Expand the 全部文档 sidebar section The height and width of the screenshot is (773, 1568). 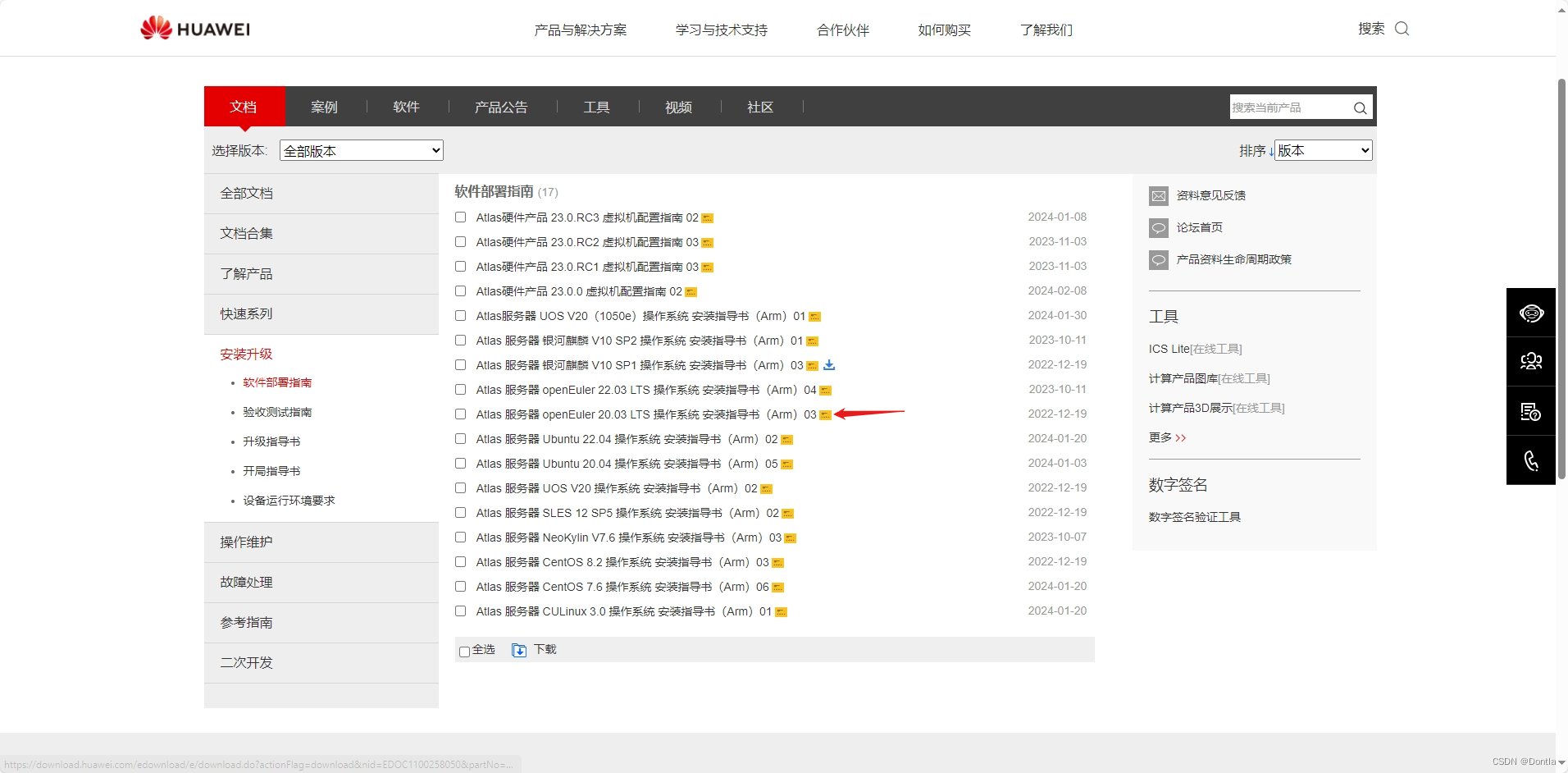(x=321, y=194)
